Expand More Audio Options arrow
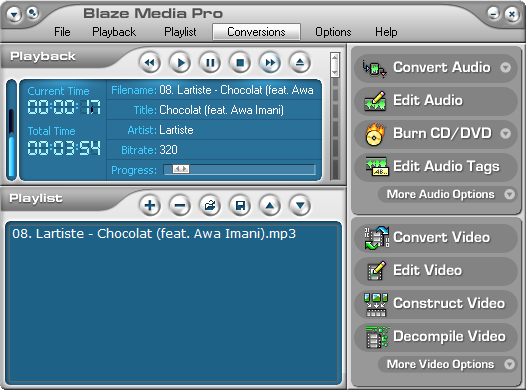This screenshot has height=390, width=526. coord(510,194)
